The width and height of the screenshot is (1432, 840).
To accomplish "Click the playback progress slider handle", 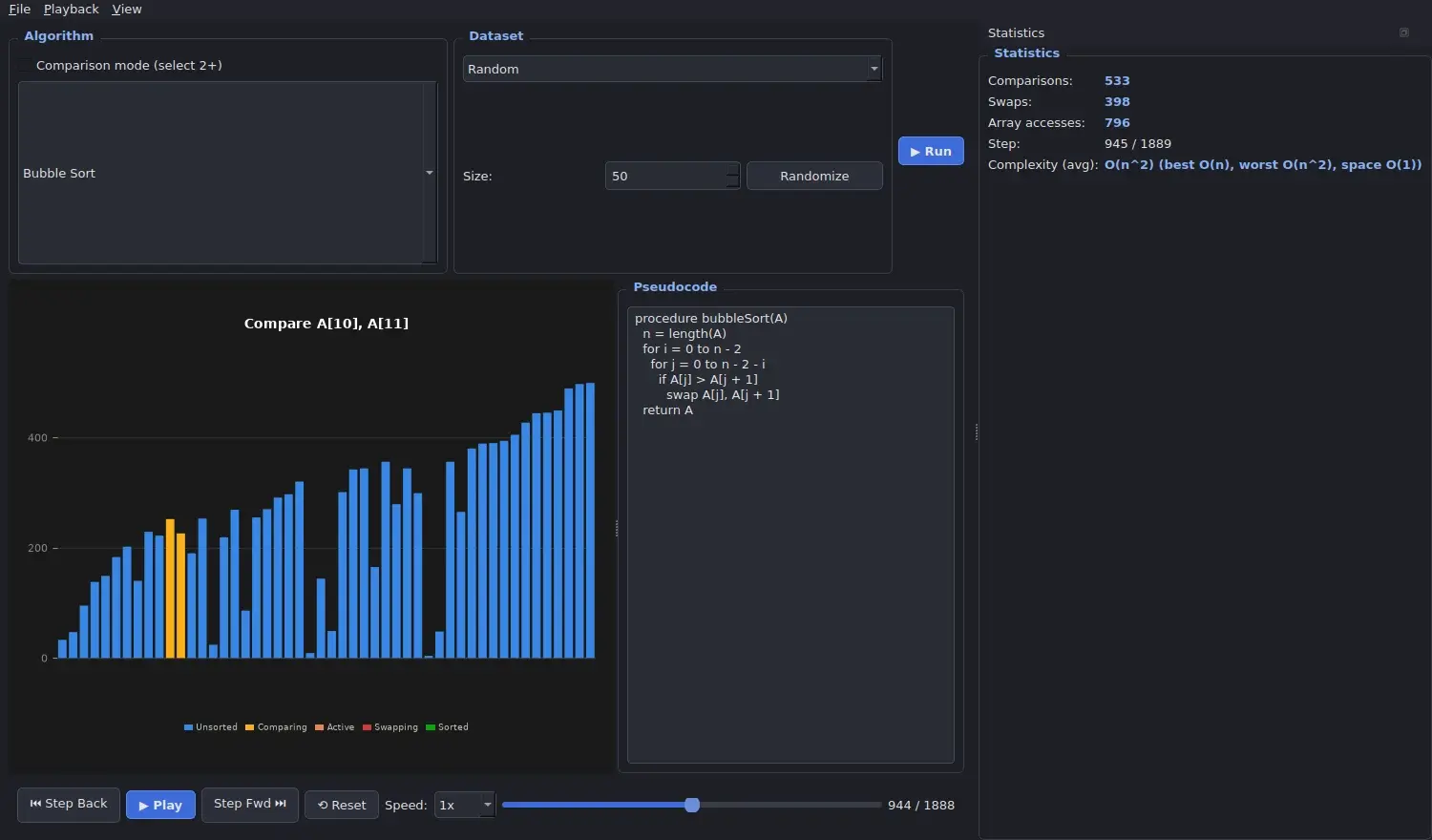I will click(692, 805).
